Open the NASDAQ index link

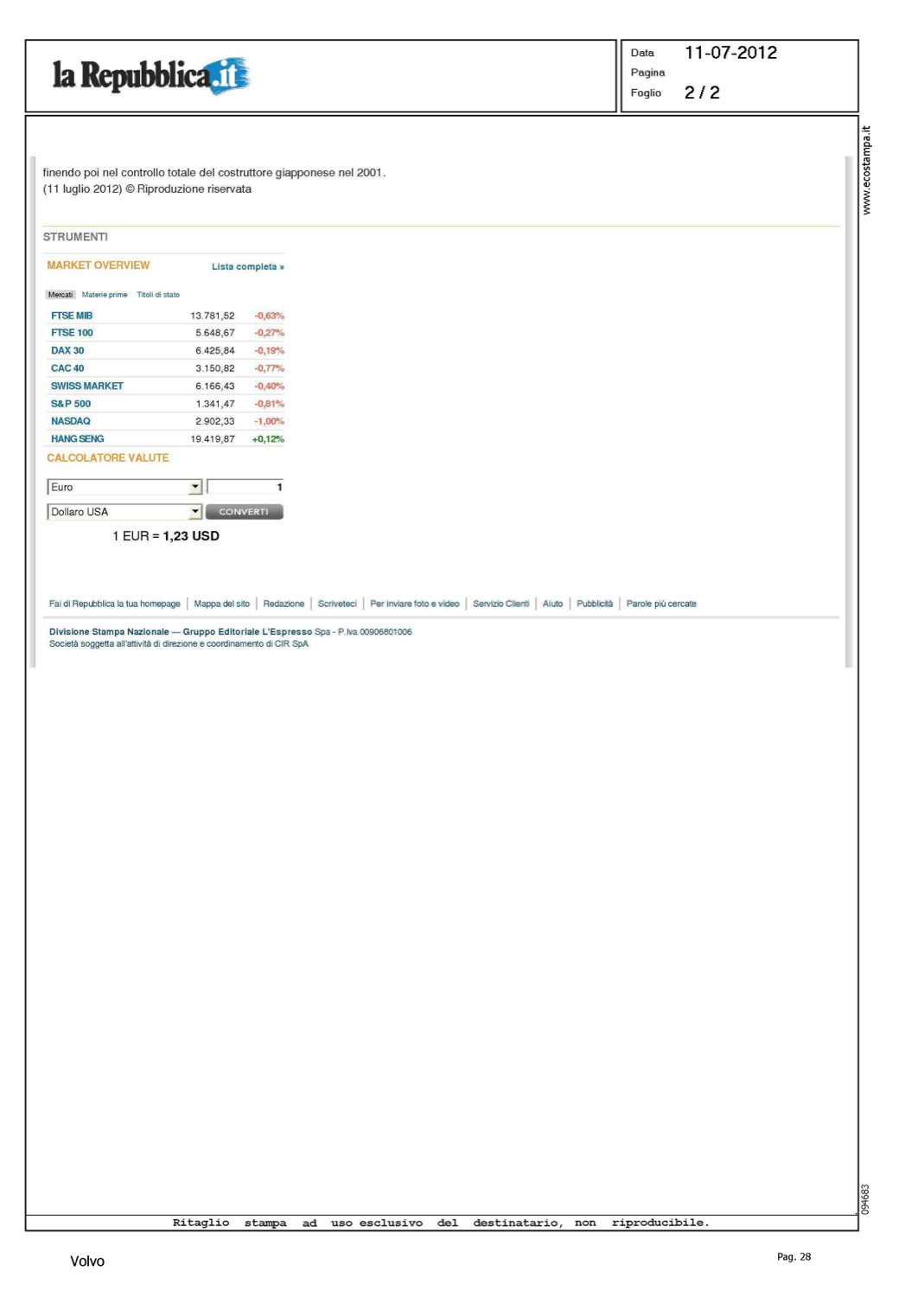pos(71,422)
